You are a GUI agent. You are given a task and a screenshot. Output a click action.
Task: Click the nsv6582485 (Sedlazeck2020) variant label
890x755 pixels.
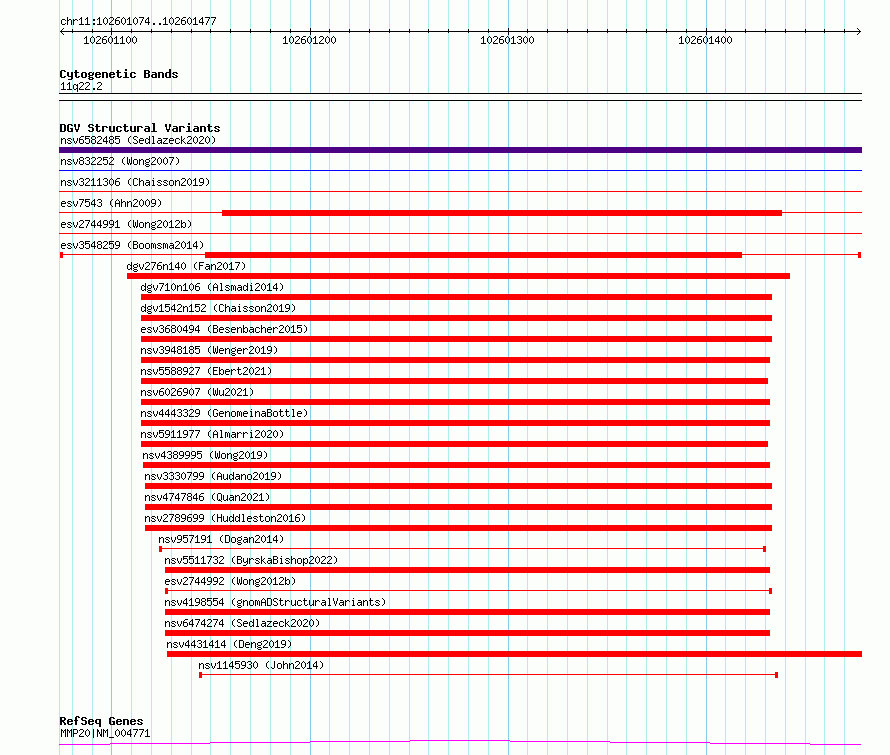coord(138,140)
